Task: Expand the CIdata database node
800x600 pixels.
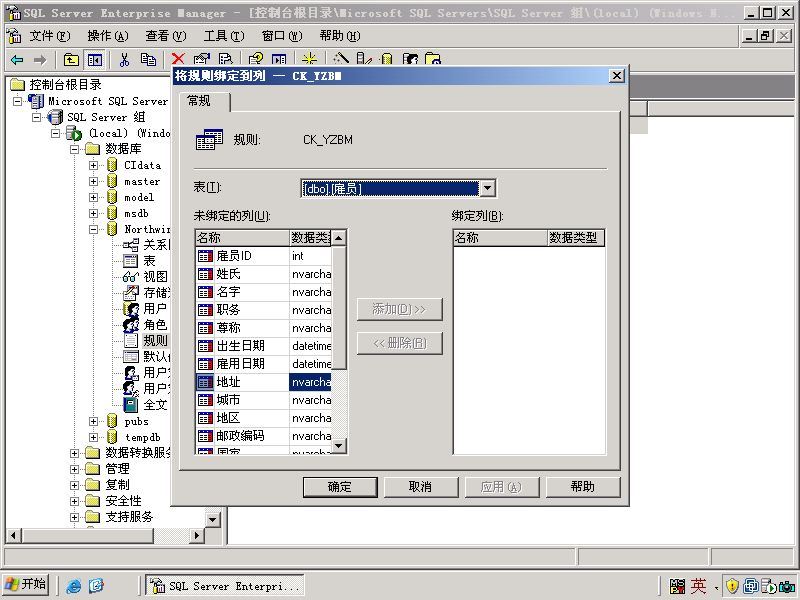Action: 93,165
